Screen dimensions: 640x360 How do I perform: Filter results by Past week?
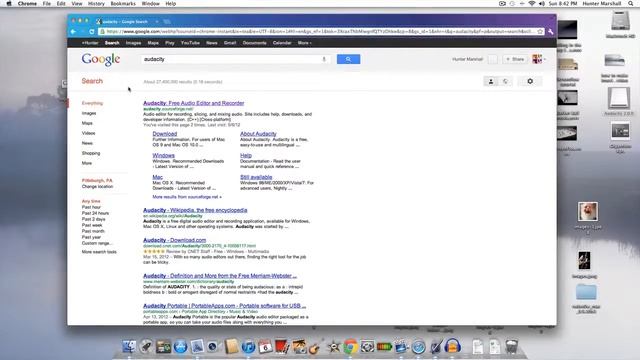tap(92, 225)
